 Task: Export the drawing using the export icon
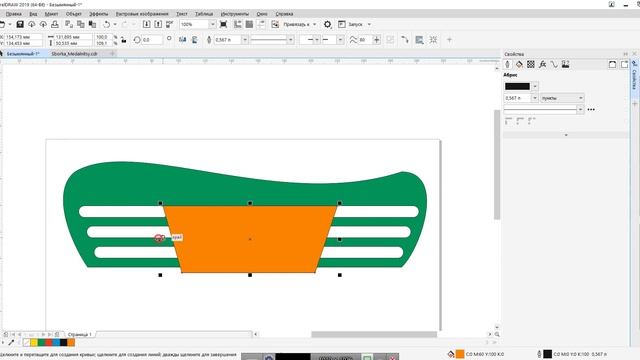158,24
